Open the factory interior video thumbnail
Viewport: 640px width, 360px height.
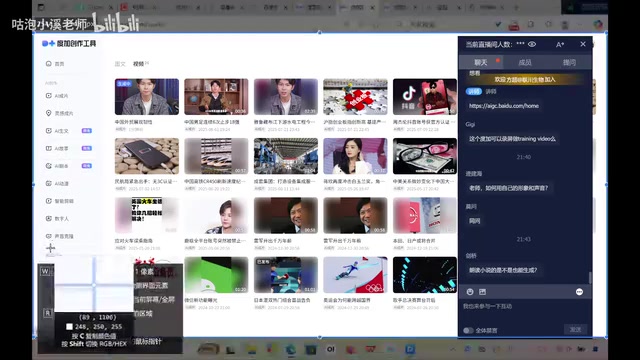coord(286,156)
